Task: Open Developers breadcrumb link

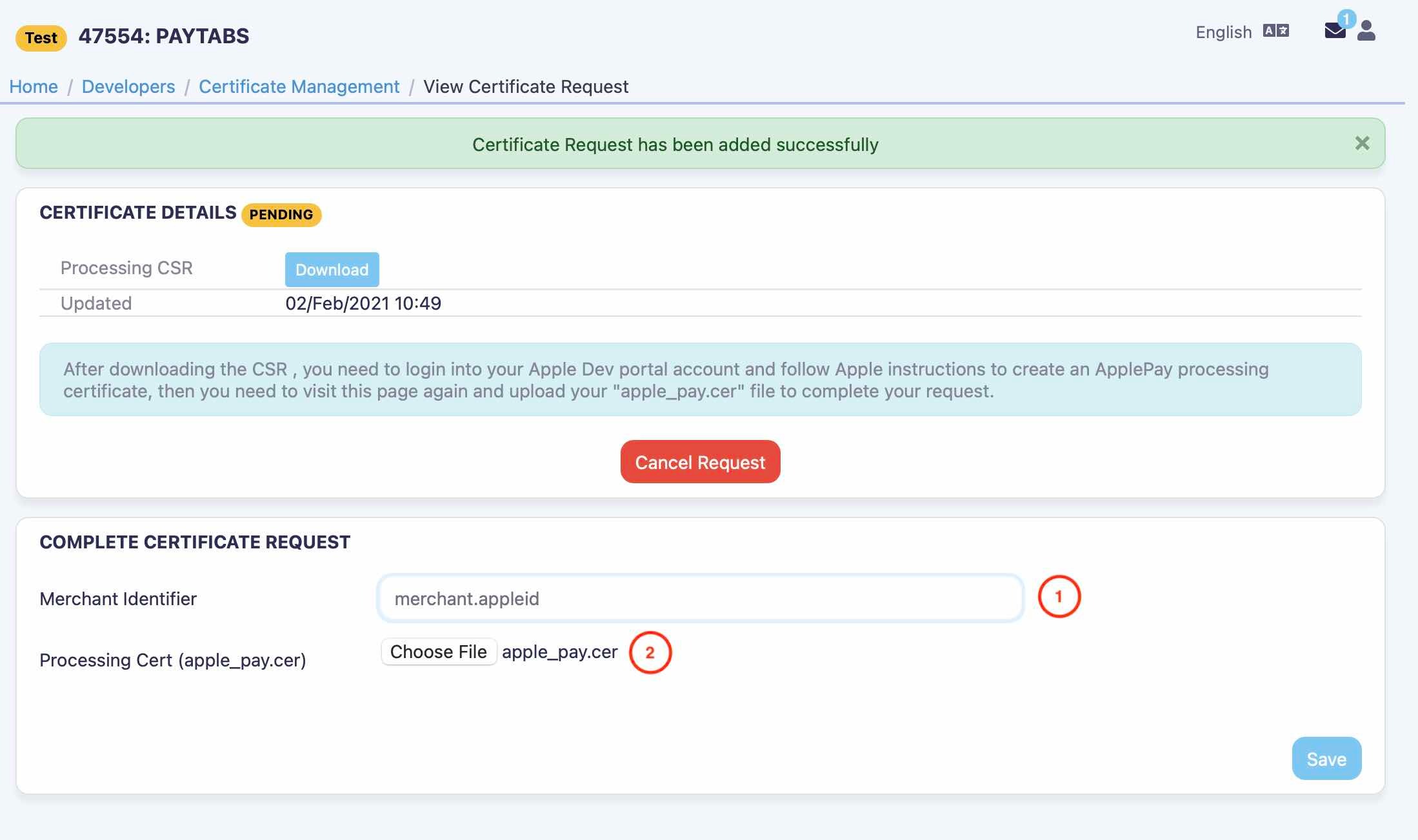Action: pyautogui.click(x=128, y=86)
